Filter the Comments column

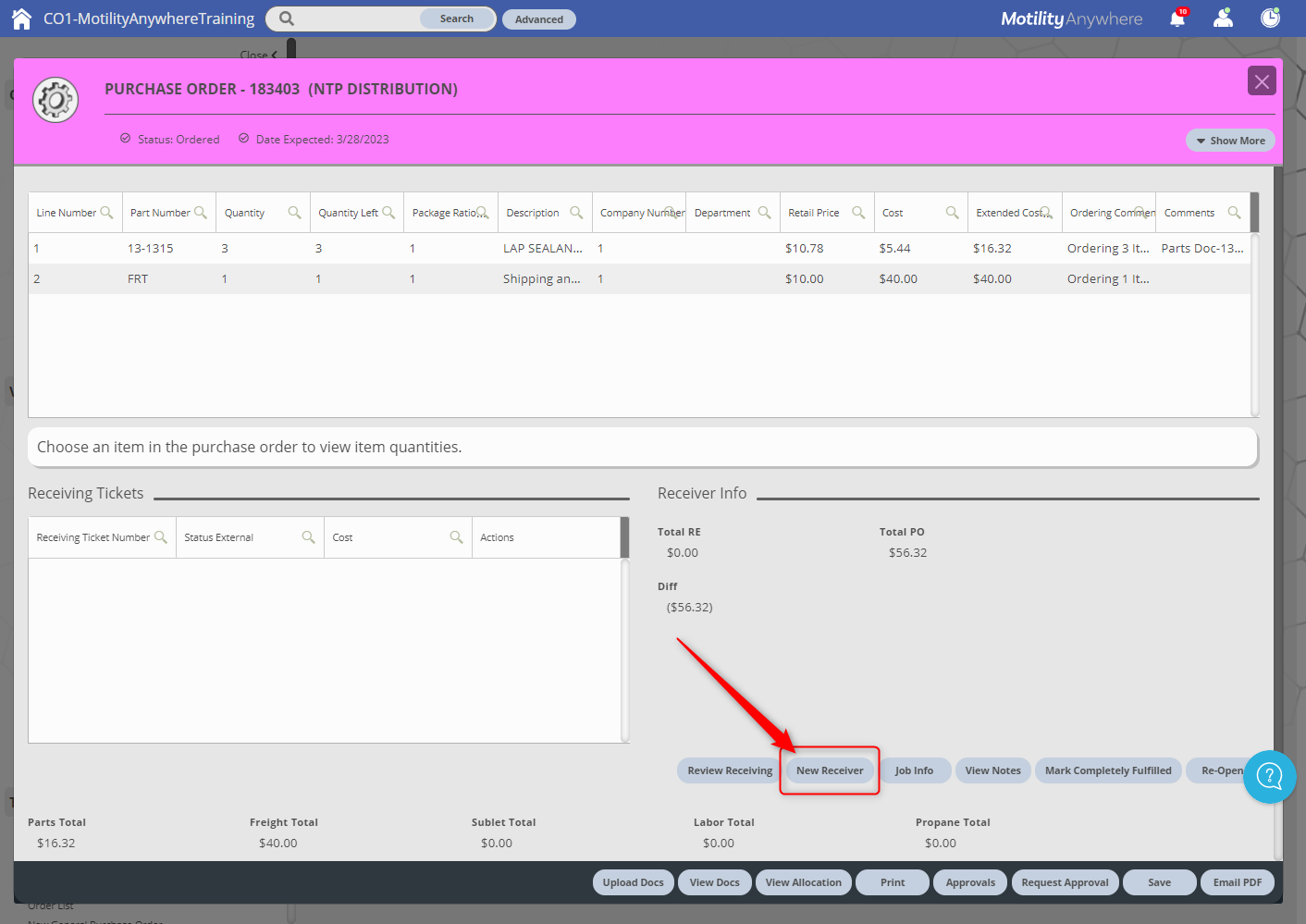tap(1234, 213)
